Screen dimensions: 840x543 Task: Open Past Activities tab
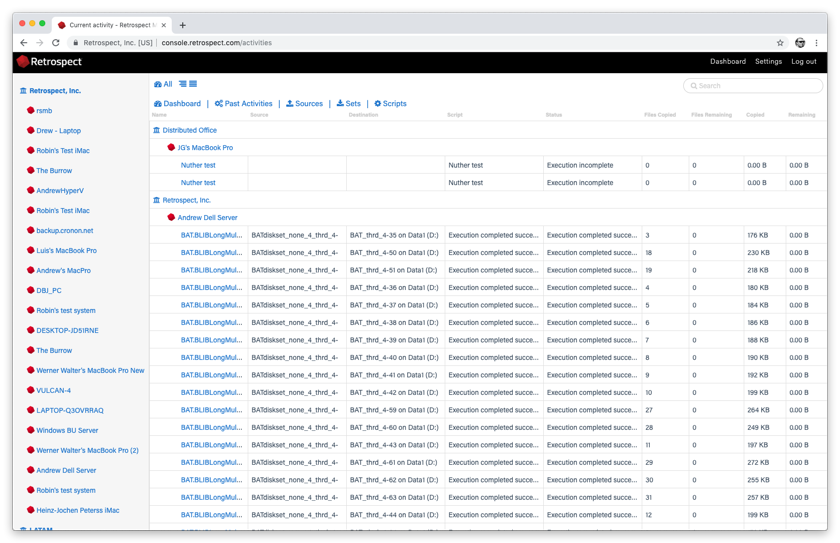tap(244, 103)
